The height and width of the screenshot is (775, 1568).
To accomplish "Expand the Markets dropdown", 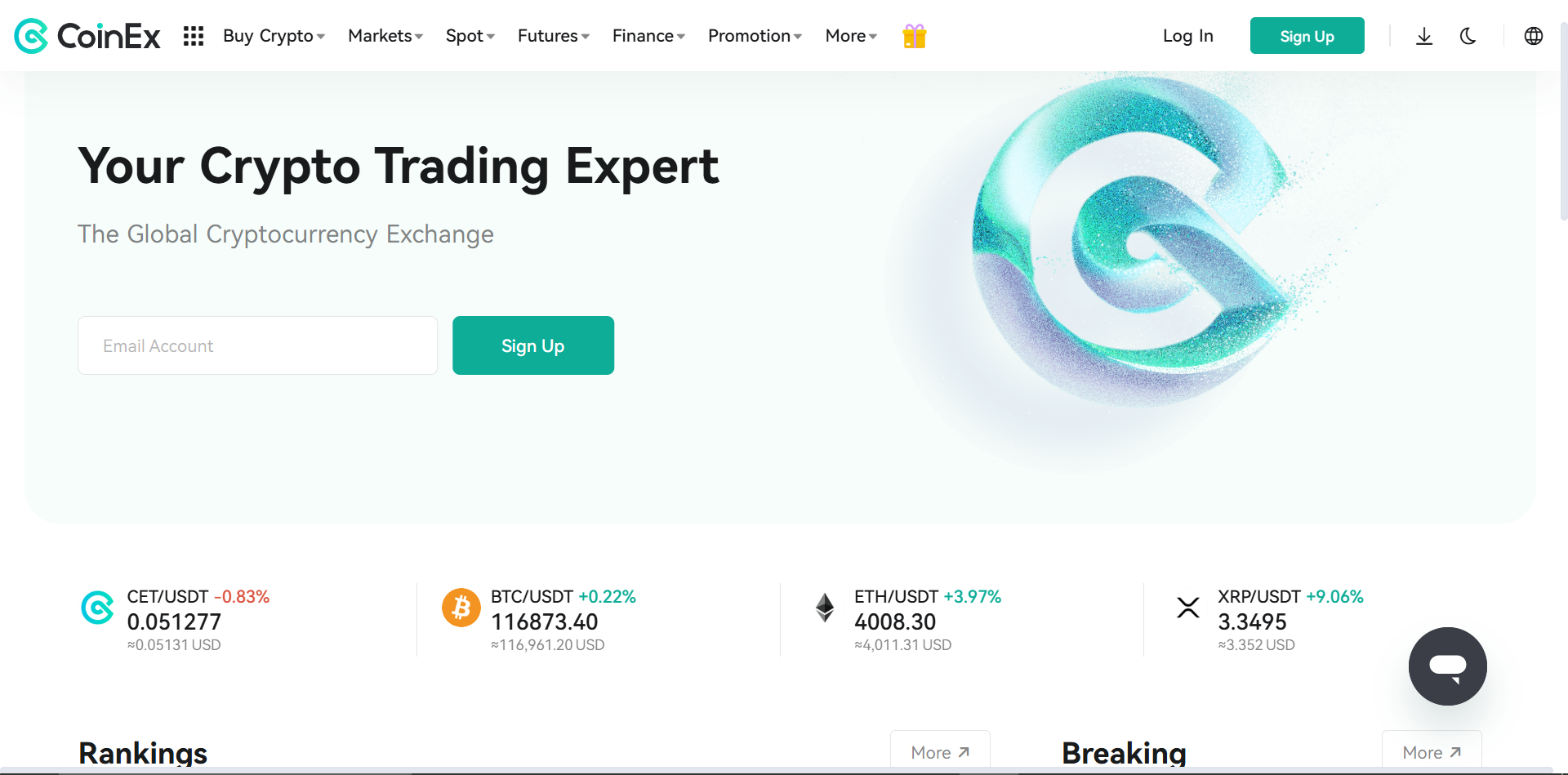I will click(x=385, y=36).
